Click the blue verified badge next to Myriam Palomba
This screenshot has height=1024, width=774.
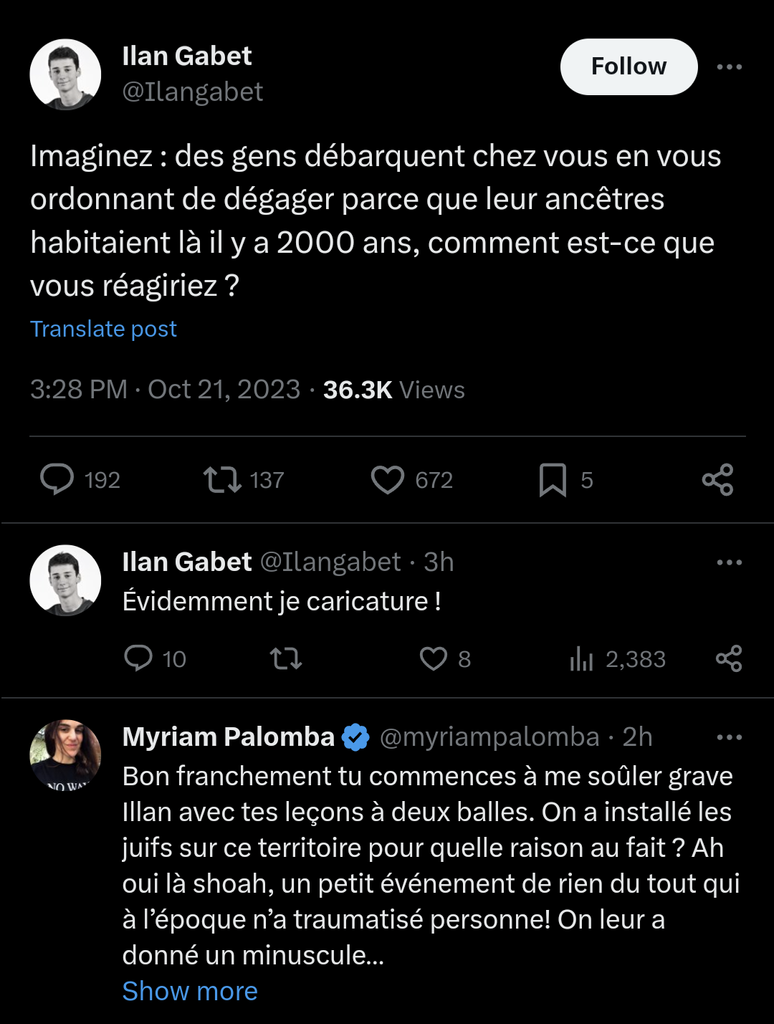[355, 738]
